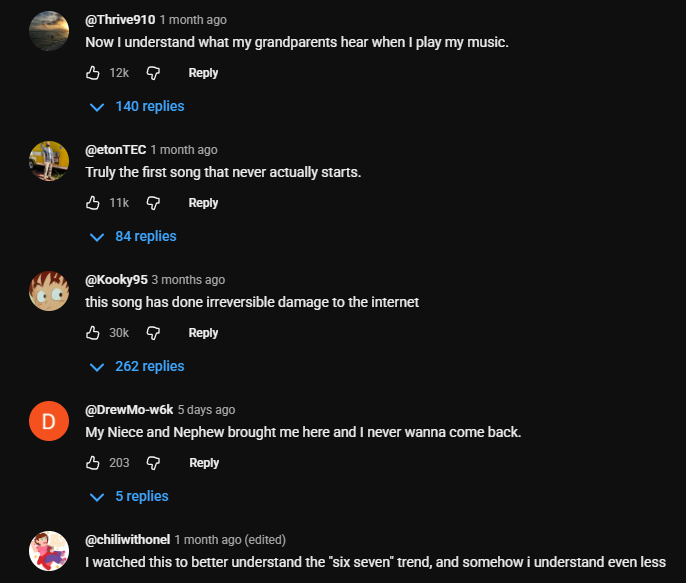Expand the 140 replies thread
This screenshot has width=686, height=583.
pos(138,106)
